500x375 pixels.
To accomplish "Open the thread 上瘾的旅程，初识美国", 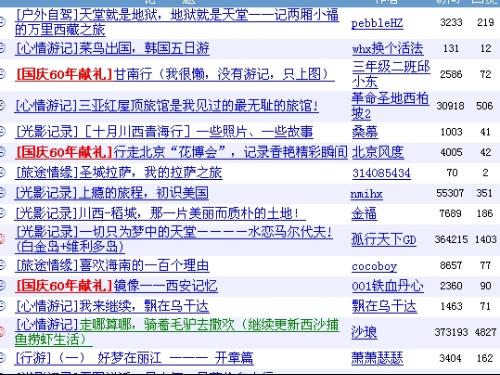I will point(112,193).
